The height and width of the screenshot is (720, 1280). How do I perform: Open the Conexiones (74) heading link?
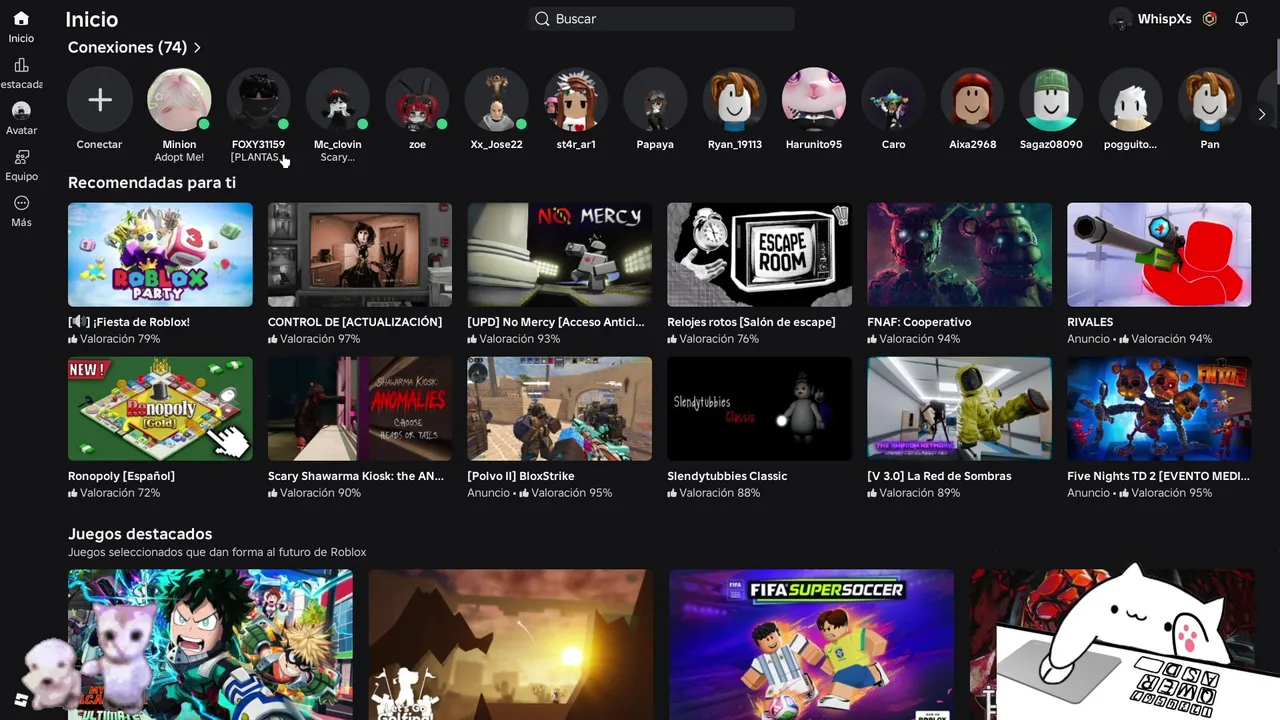click(127, 47)
